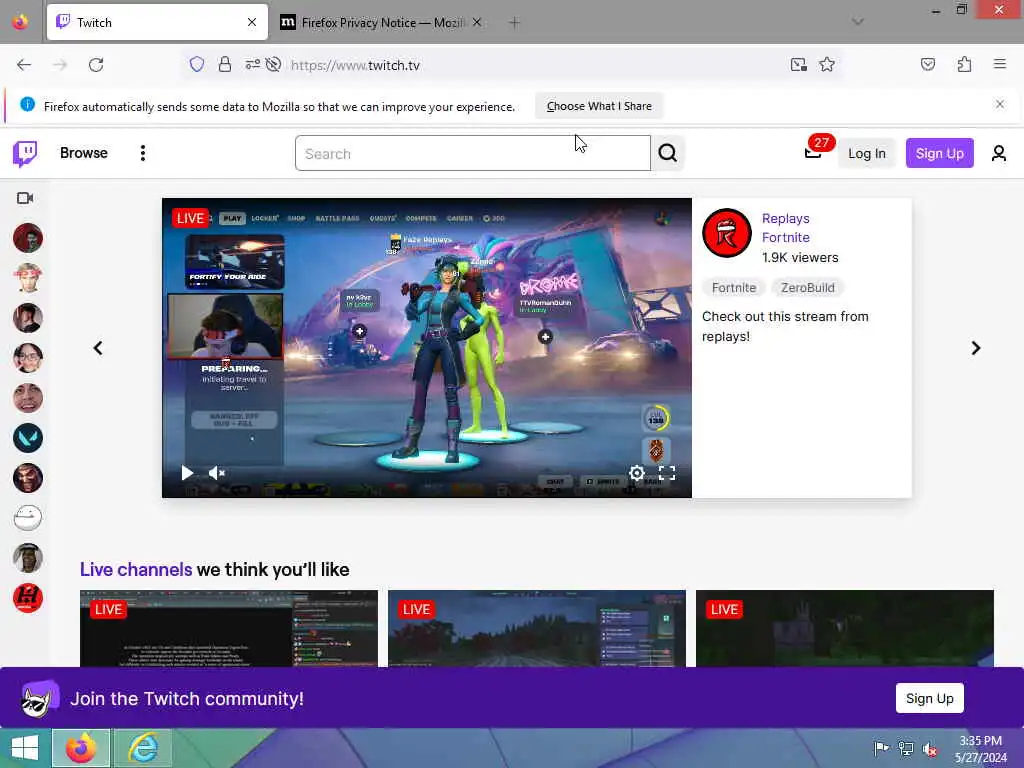Open the tracking protection shield icon
This screenshot has height=768, width=1024.
coord(197,65)
